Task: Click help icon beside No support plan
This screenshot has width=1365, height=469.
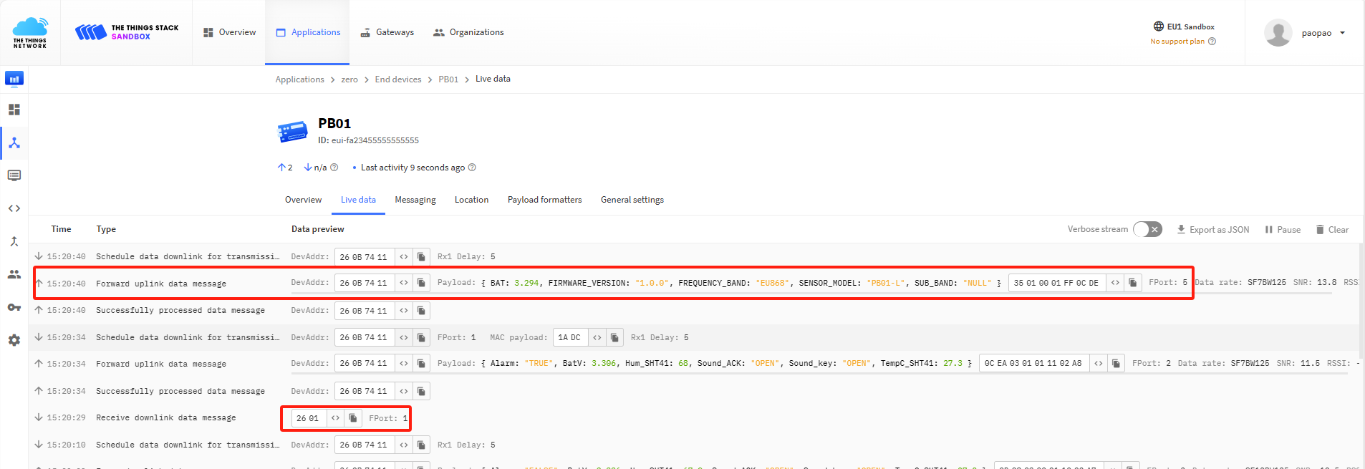Action: pos(1212,42)
